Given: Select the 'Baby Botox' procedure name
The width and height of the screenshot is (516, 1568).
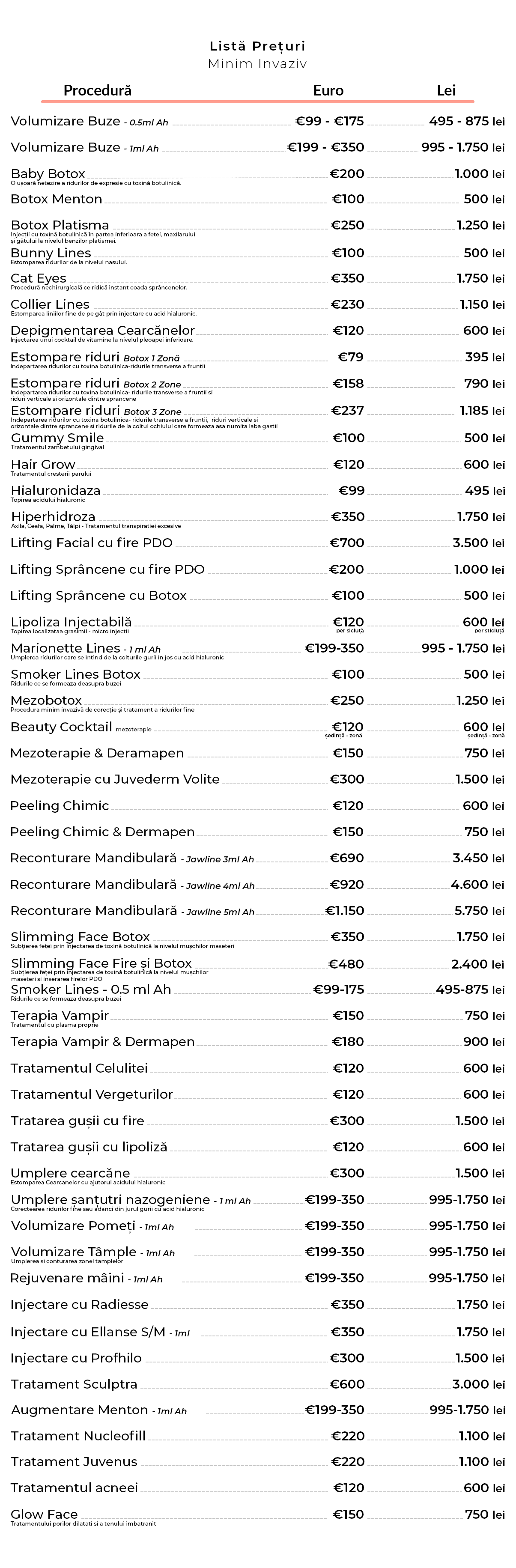Looking at the screenshot, I should click(x=48, y=173).
